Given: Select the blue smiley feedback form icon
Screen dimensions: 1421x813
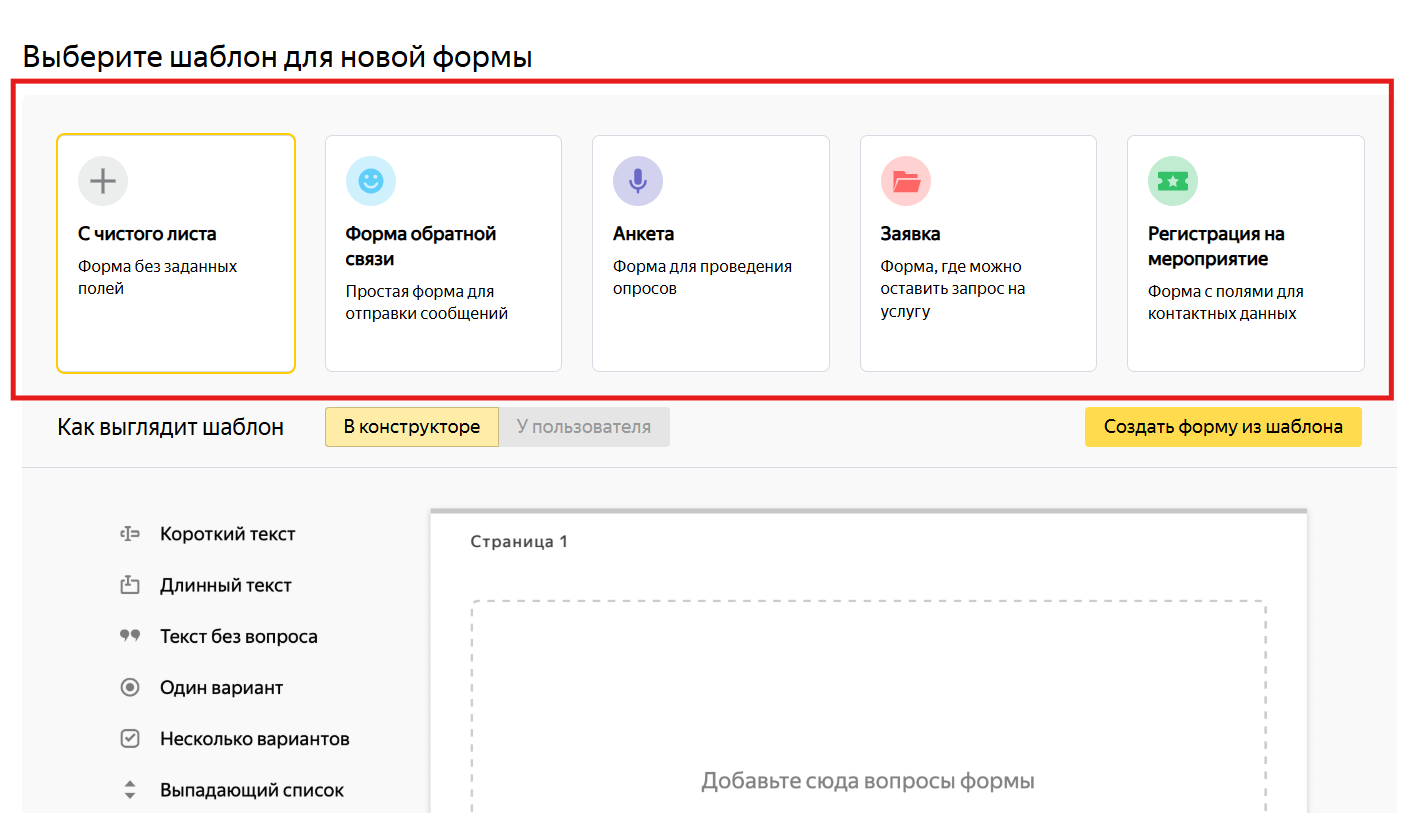Looking at the screenshot, I should click(x=371, y=181).
